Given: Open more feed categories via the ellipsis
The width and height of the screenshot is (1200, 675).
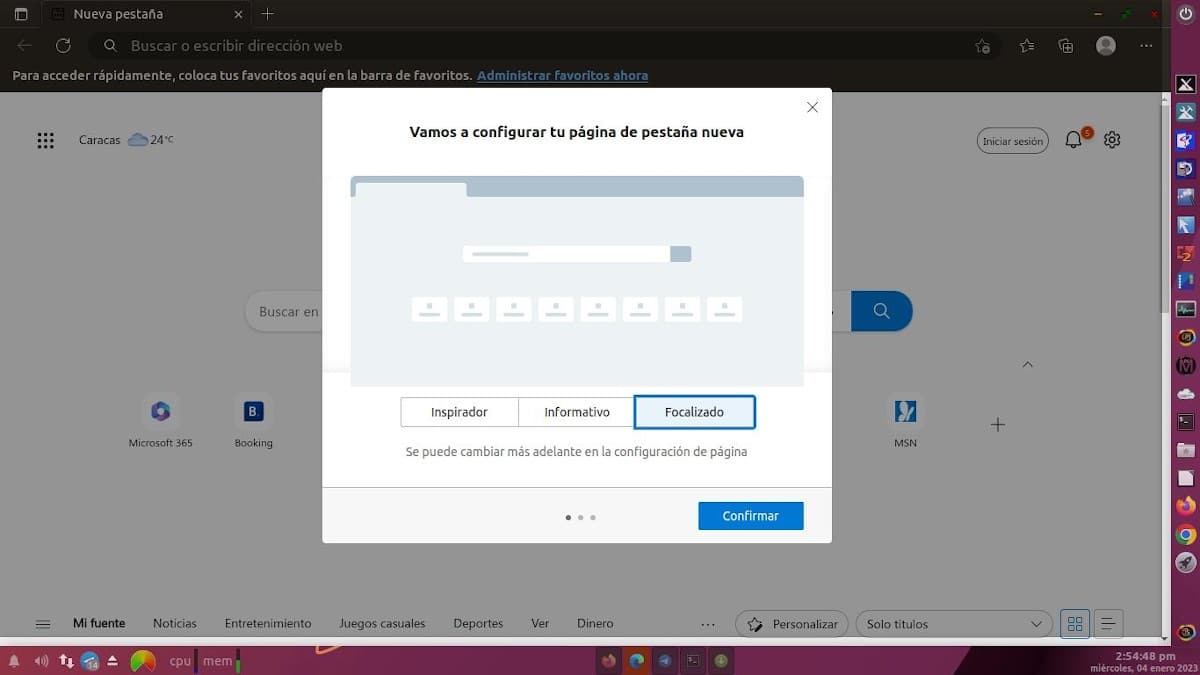Looking at the screenshot, I should (x=708, y=623).
